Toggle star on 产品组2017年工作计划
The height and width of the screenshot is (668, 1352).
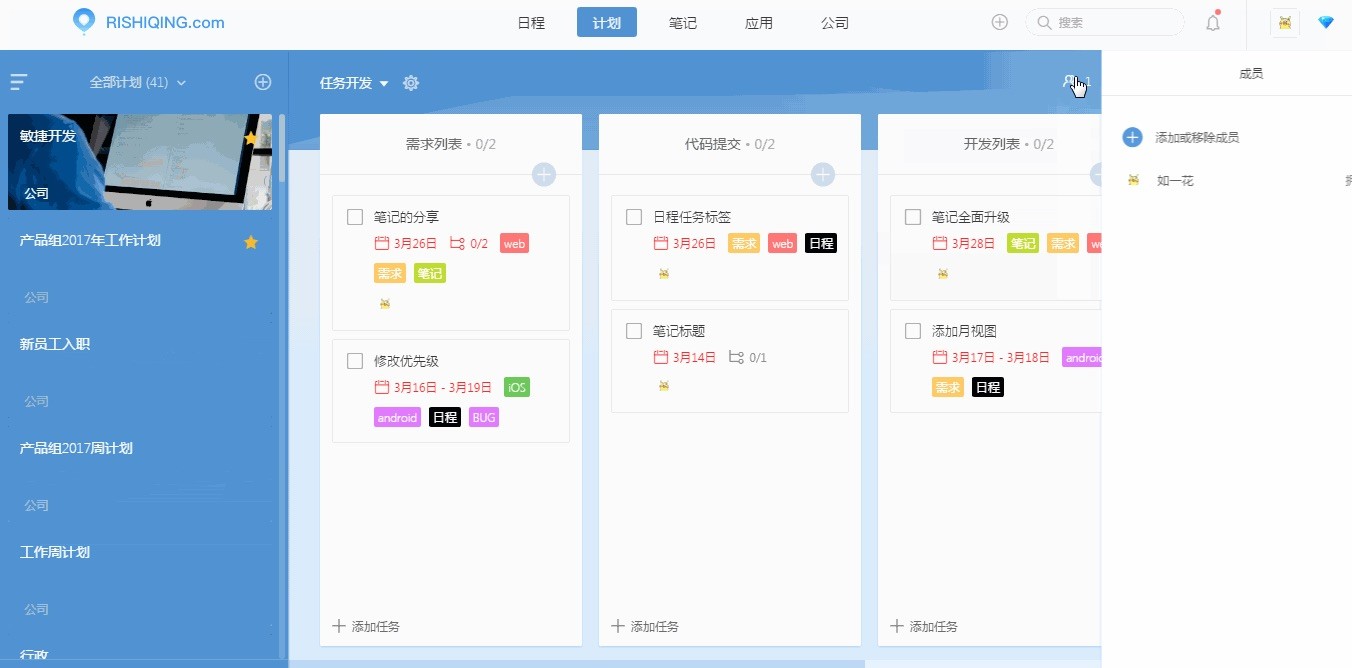click(x=251, y=242)
